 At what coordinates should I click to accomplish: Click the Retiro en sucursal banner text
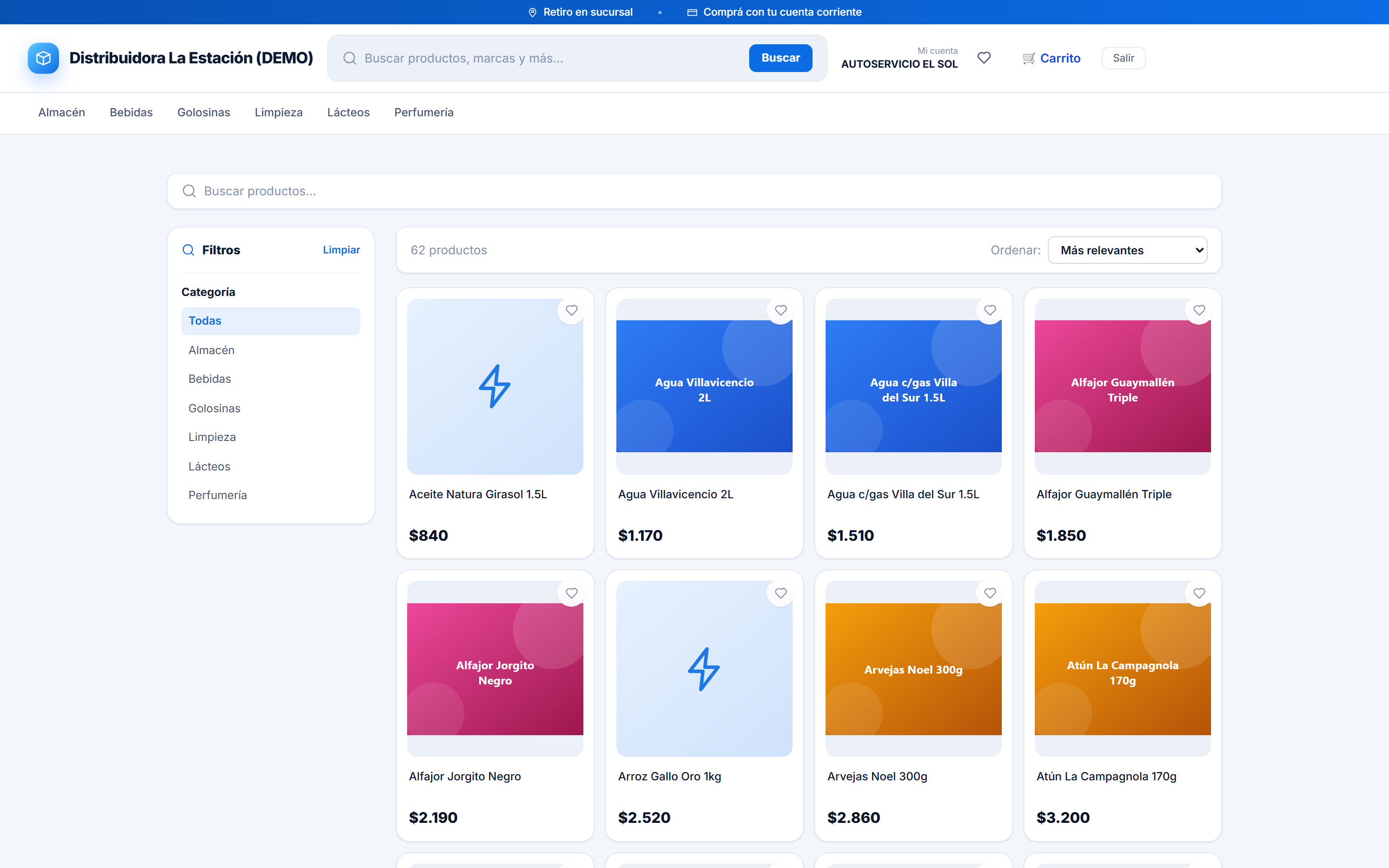[x=588, y=12]
